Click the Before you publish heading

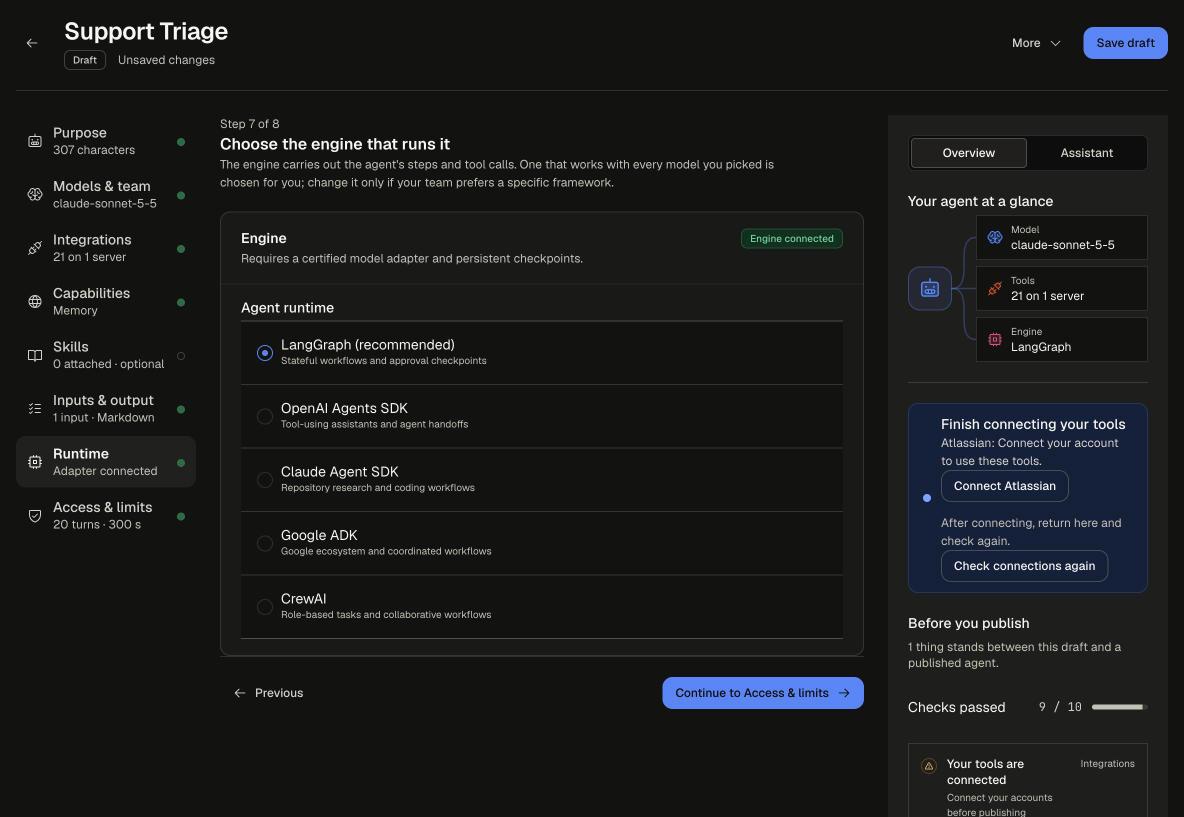click(x=968, y=624)
